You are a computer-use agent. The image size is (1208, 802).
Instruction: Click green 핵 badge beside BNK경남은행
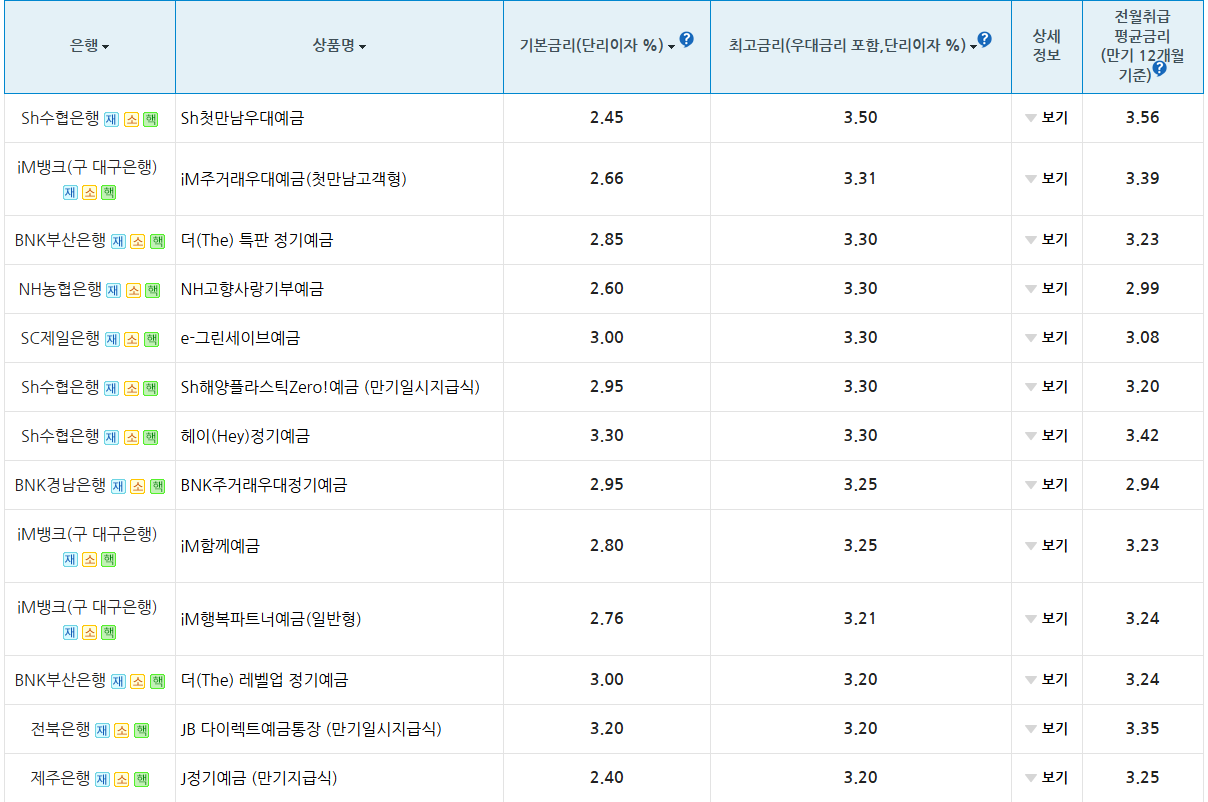click(x=157, y=486)
